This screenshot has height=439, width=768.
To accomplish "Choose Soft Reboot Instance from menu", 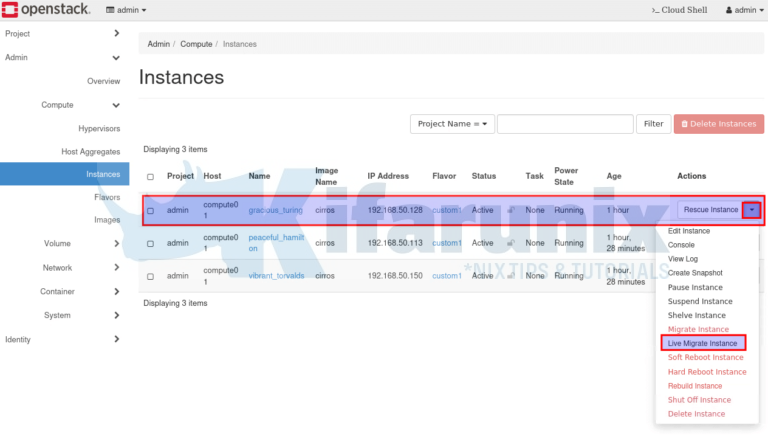I will pyautogui.click(x=705, y=358).
